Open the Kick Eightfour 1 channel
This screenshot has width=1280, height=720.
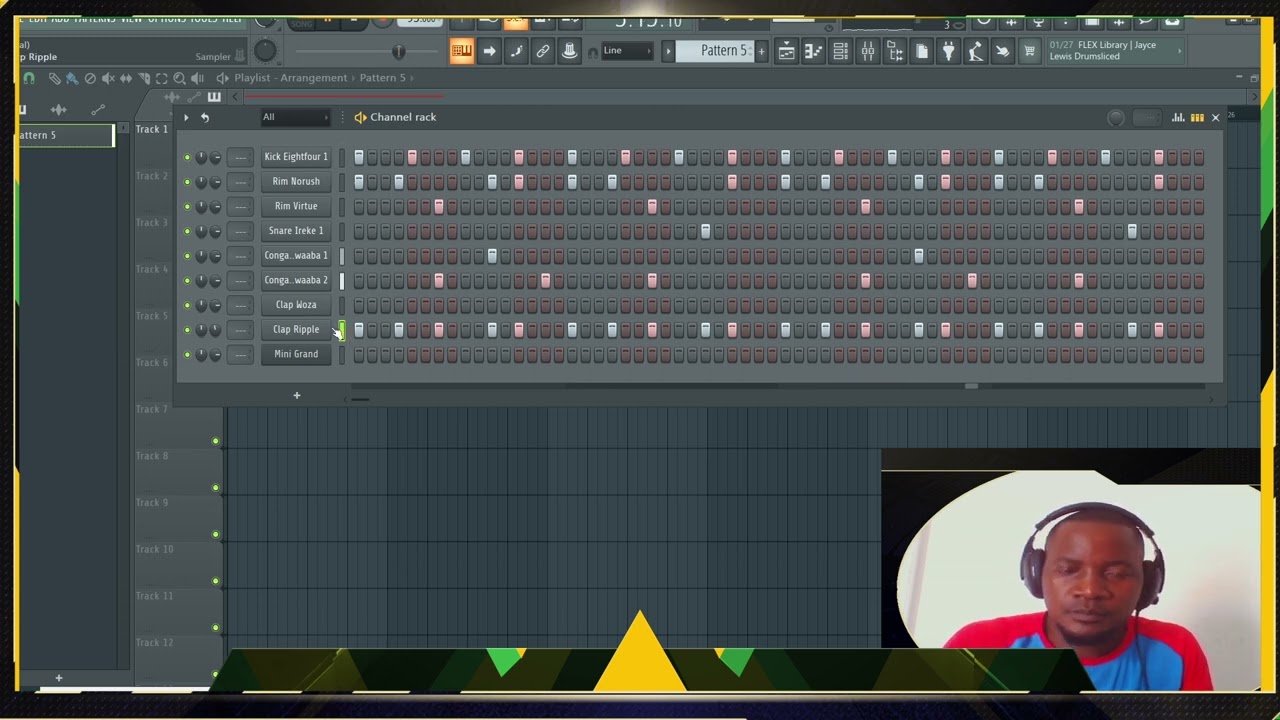[x=296, y=157]
